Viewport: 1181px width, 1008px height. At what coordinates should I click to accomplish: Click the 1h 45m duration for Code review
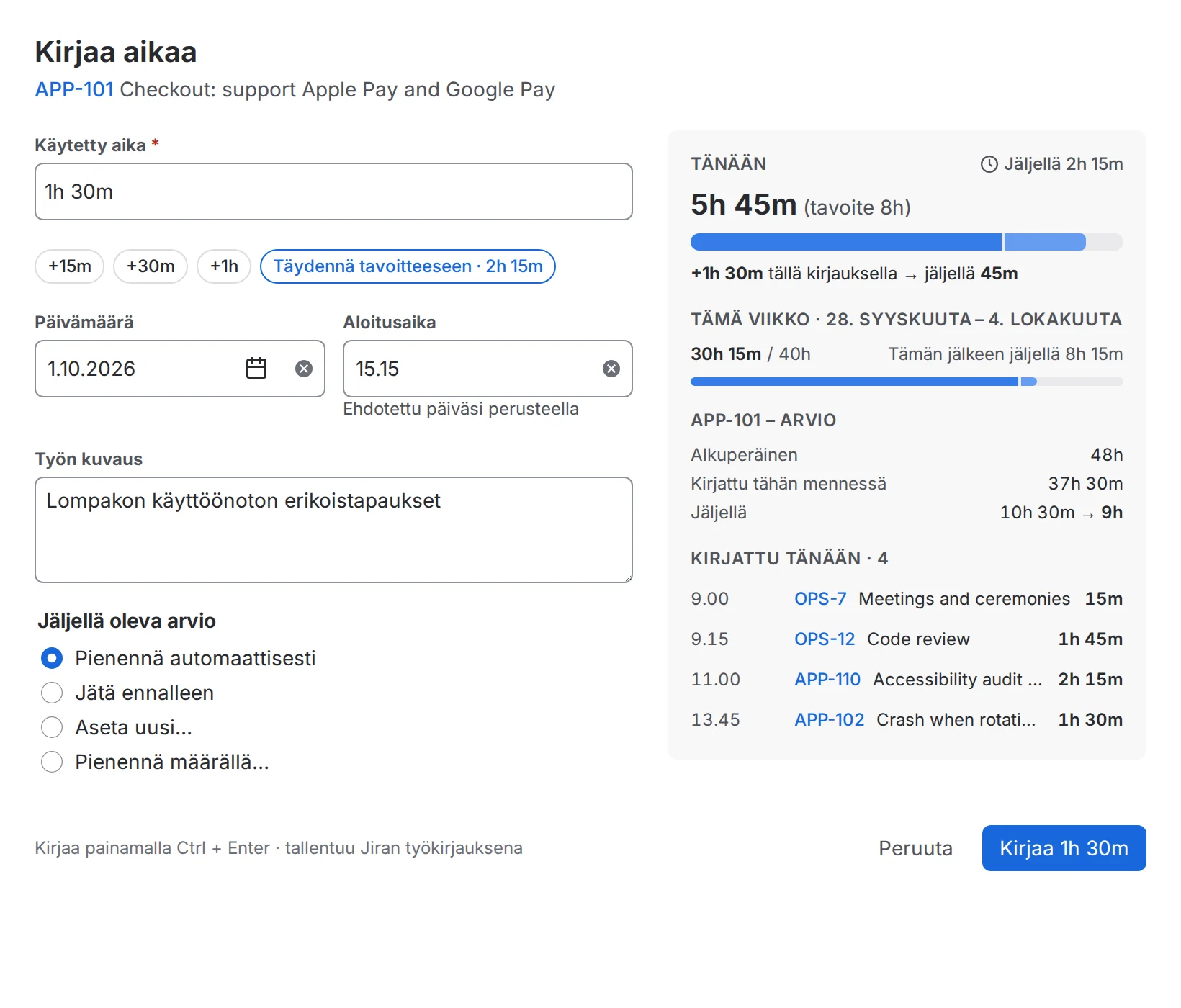(1090, 639)
